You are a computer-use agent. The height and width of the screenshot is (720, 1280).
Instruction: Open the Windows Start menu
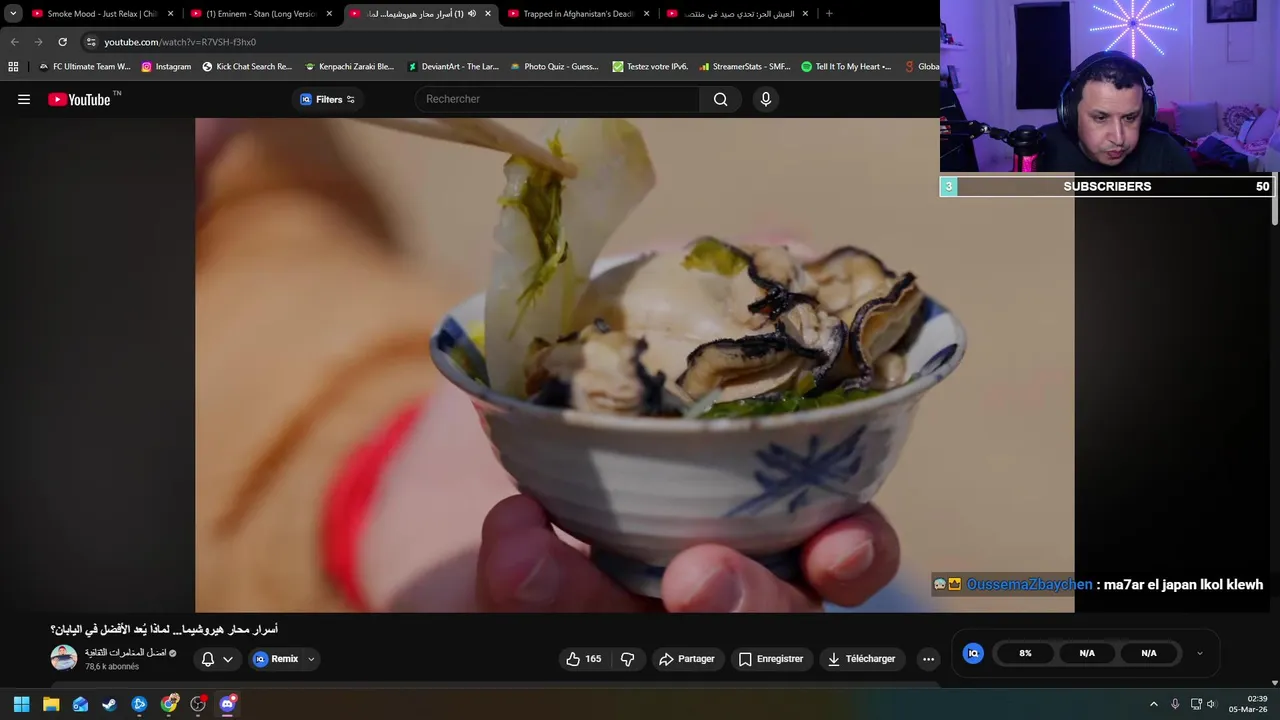pos(21,704)
